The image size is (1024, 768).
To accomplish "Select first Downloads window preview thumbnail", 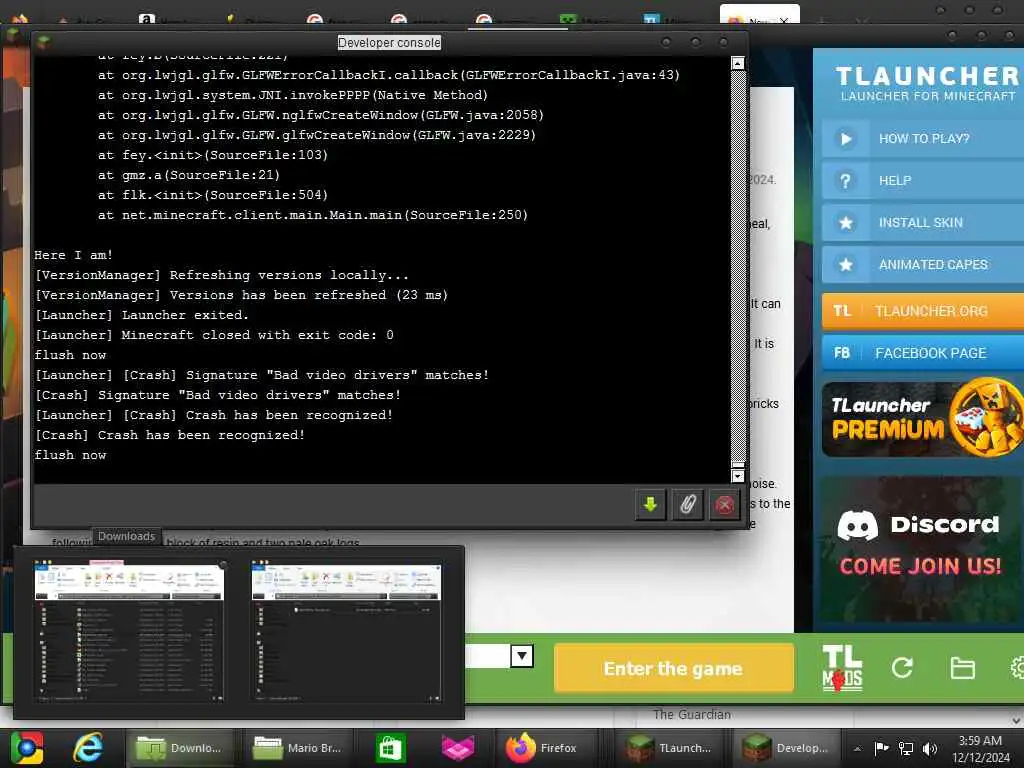I will tap(129, 631).
